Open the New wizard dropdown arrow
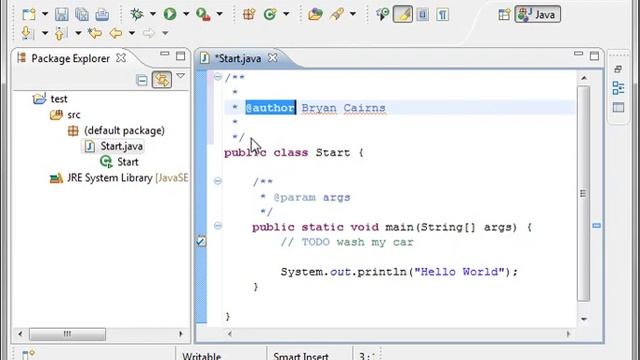640x360 pixels. click(45, 14)
